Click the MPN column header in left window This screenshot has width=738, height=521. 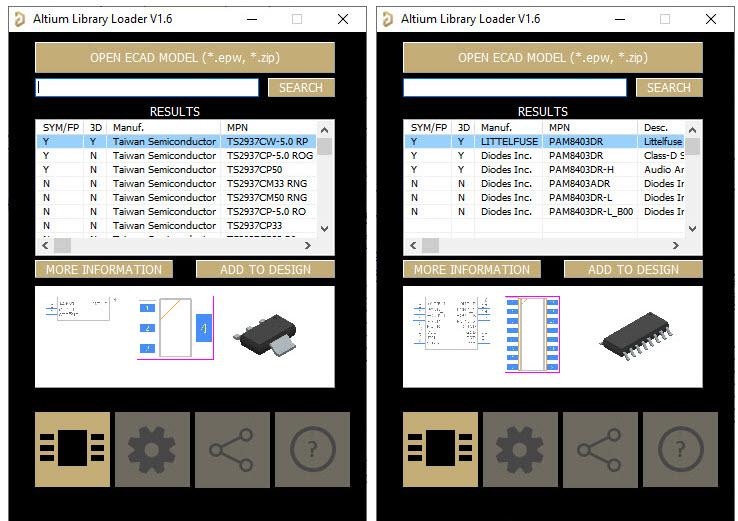tap(268, 128)
